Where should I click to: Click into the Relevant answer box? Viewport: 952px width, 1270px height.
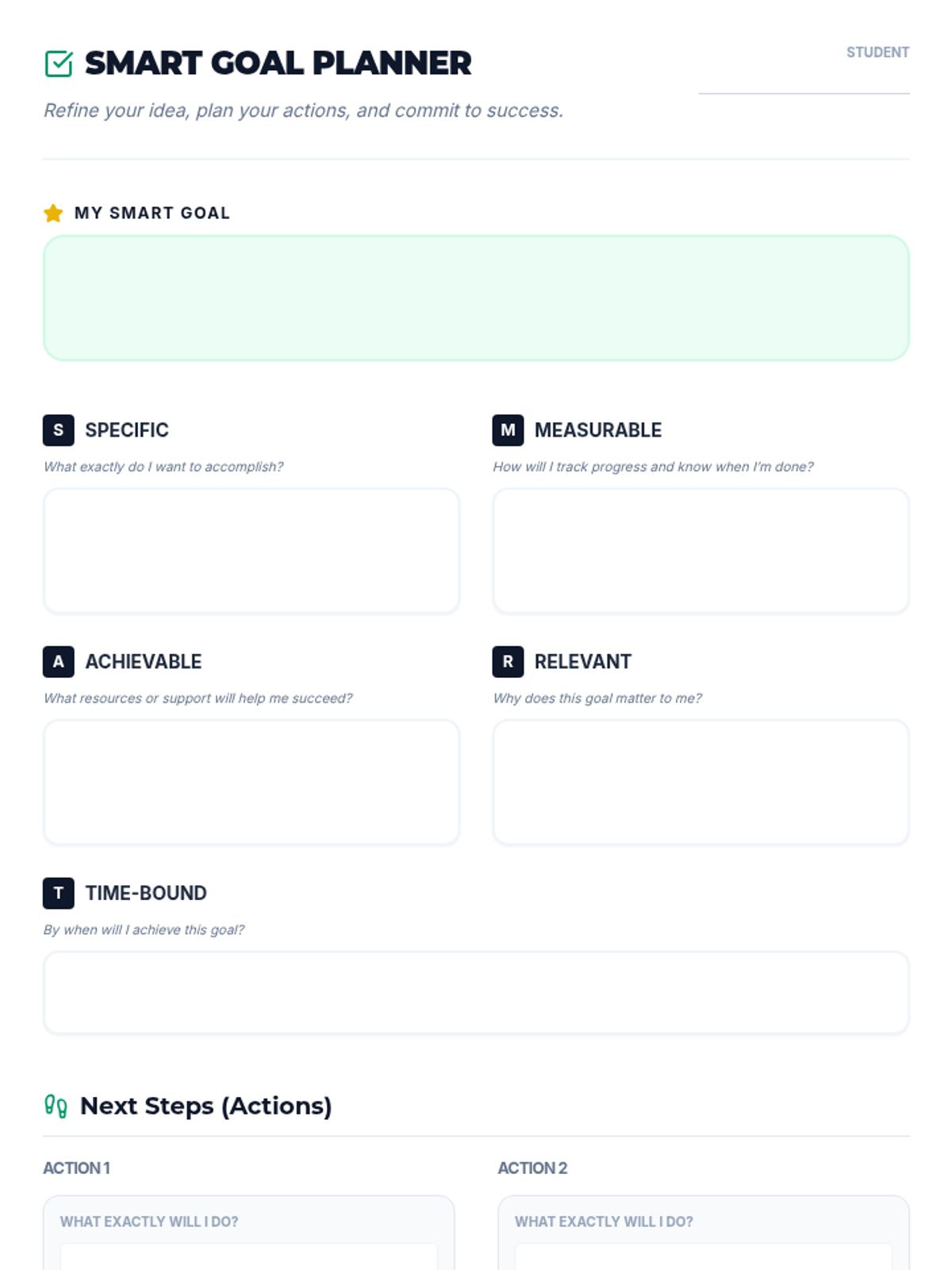point(701,782)
